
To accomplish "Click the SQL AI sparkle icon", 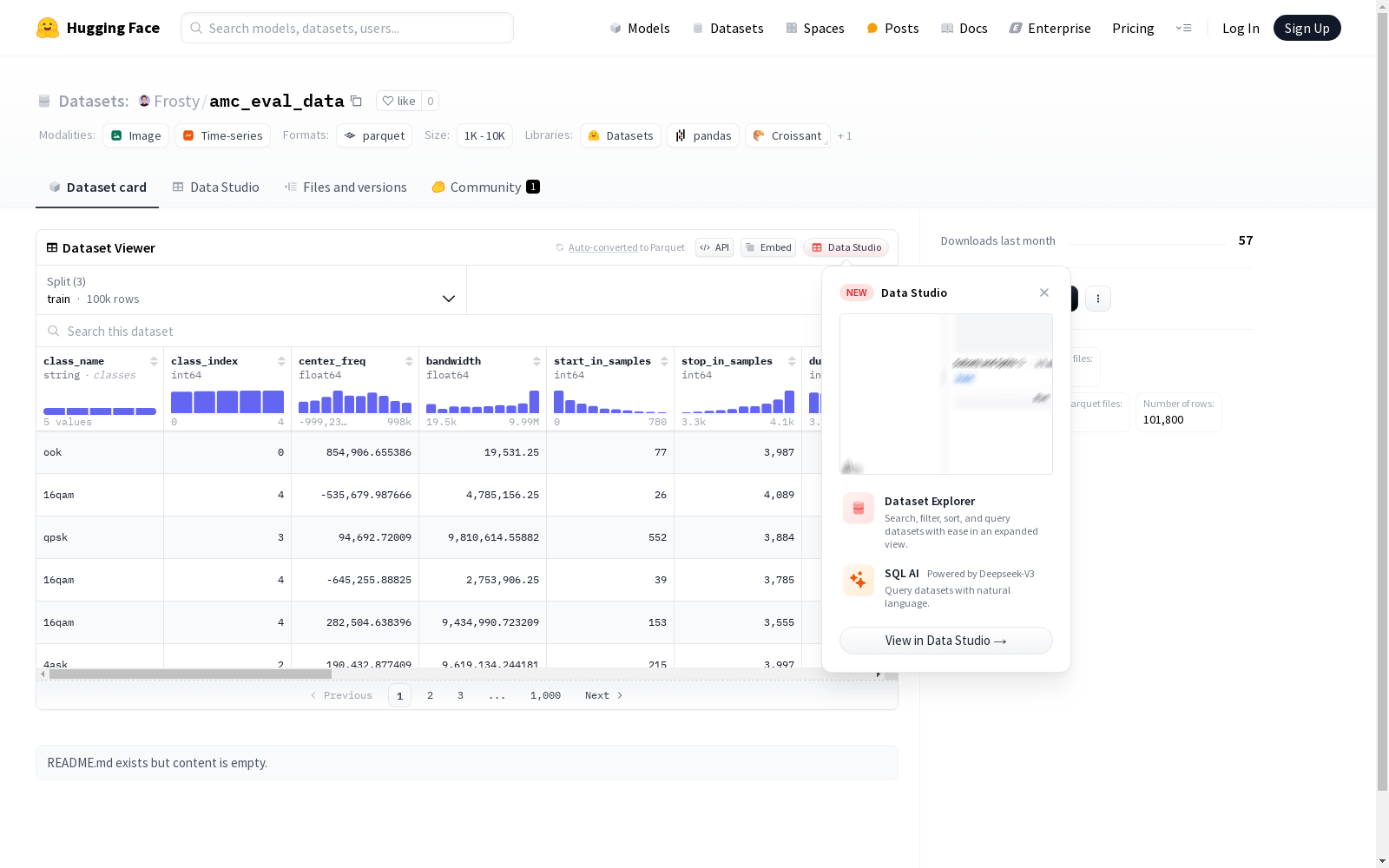I will tap(859, 581).
